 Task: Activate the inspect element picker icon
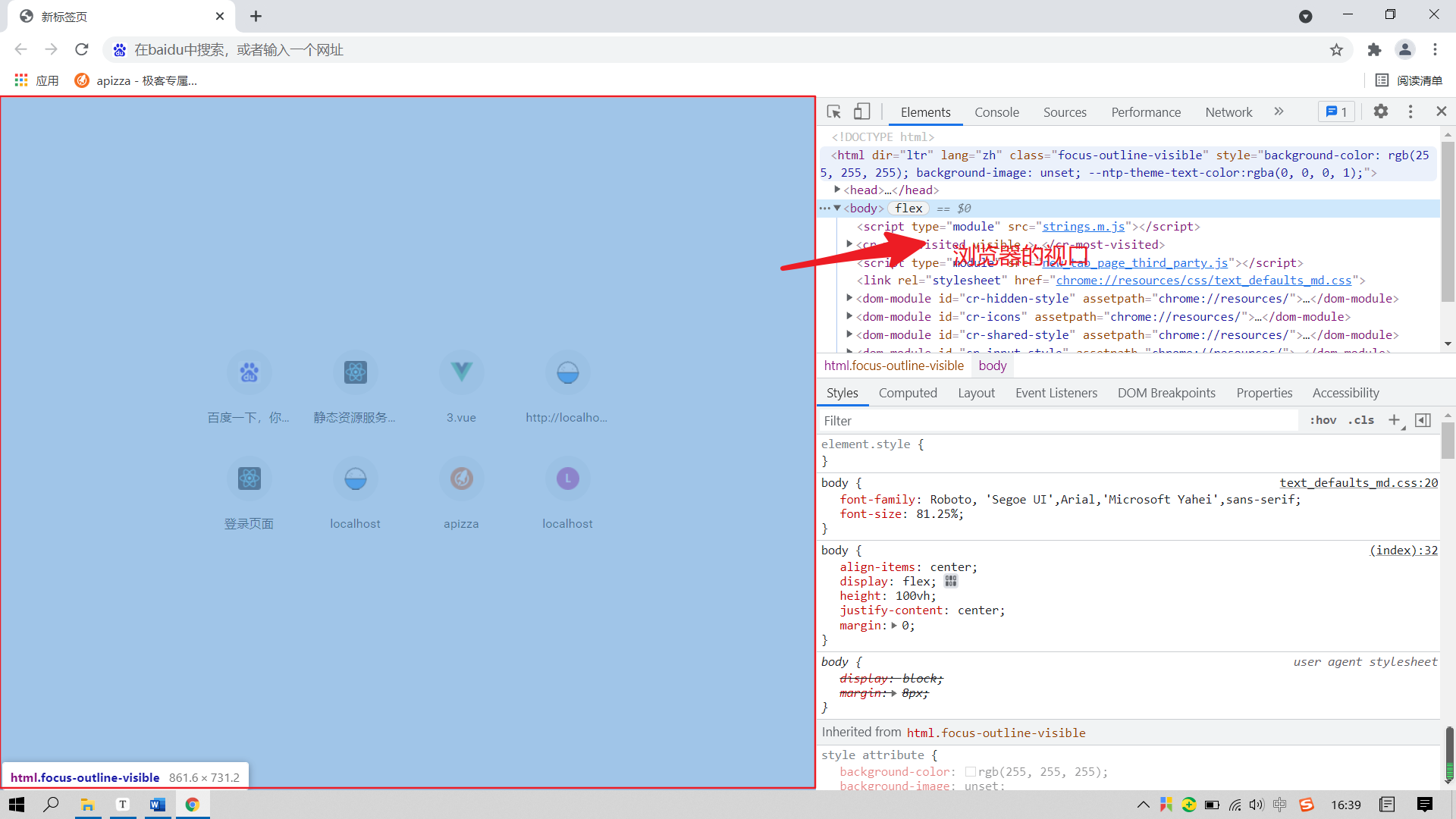click(x=833, y=112)
